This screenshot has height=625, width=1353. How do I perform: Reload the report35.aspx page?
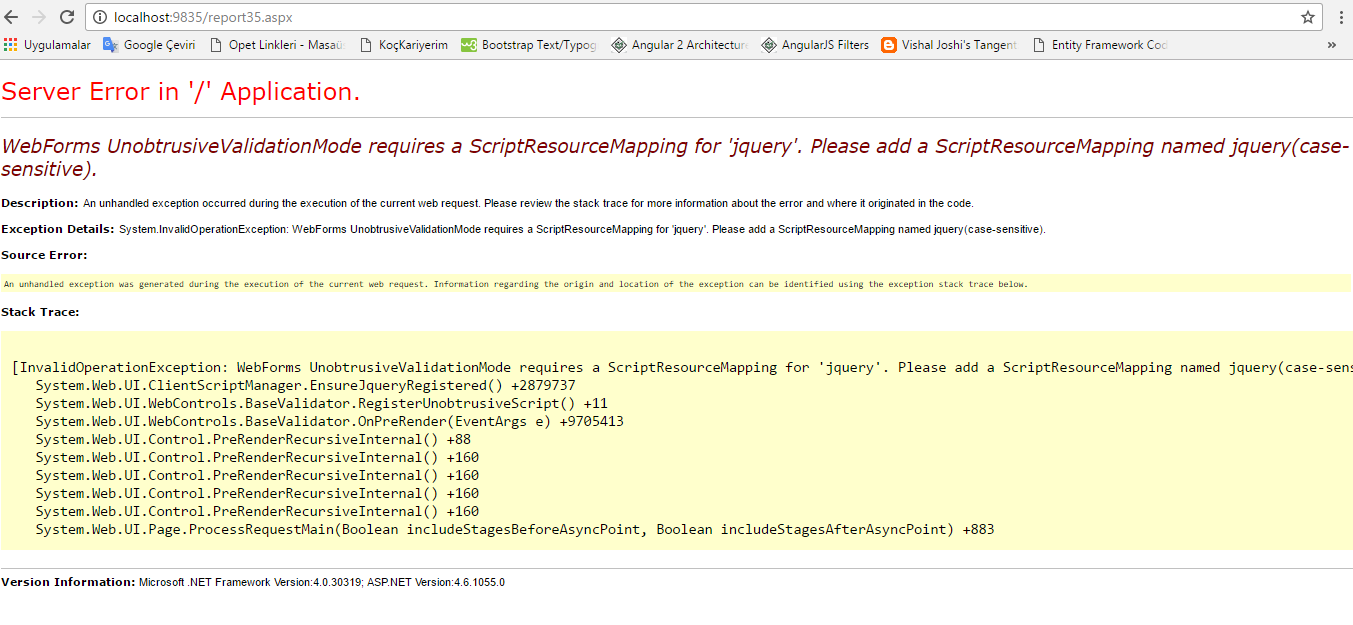tap(67, 17)
